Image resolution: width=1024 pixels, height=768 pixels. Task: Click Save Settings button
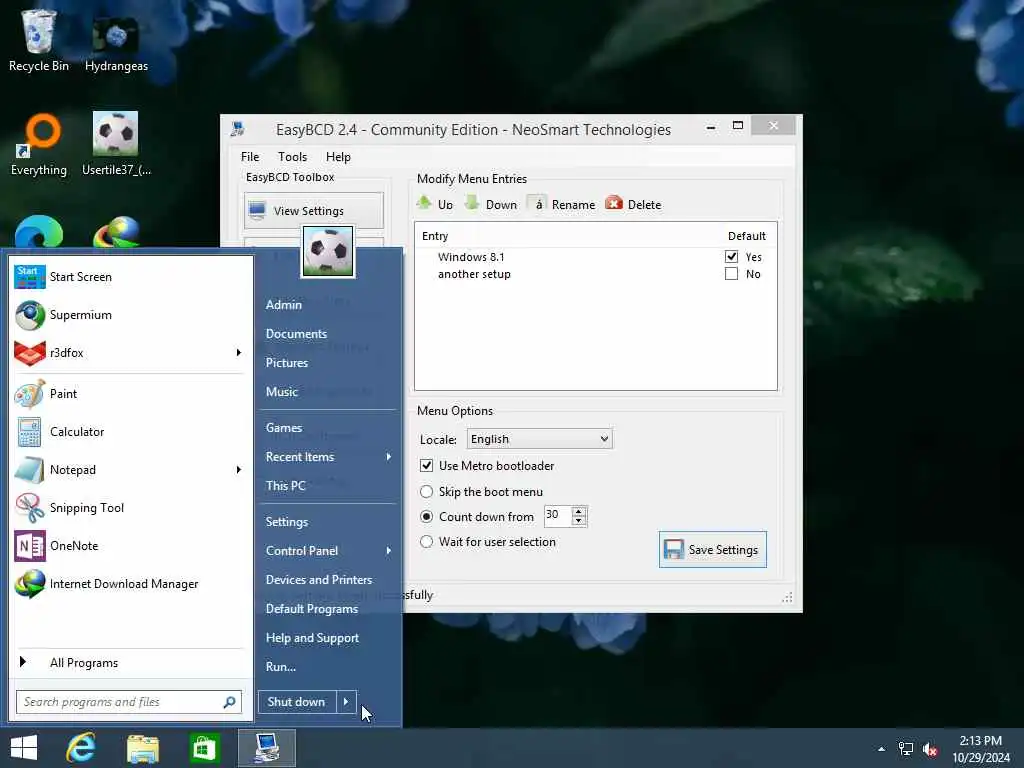tap(712, 550)
